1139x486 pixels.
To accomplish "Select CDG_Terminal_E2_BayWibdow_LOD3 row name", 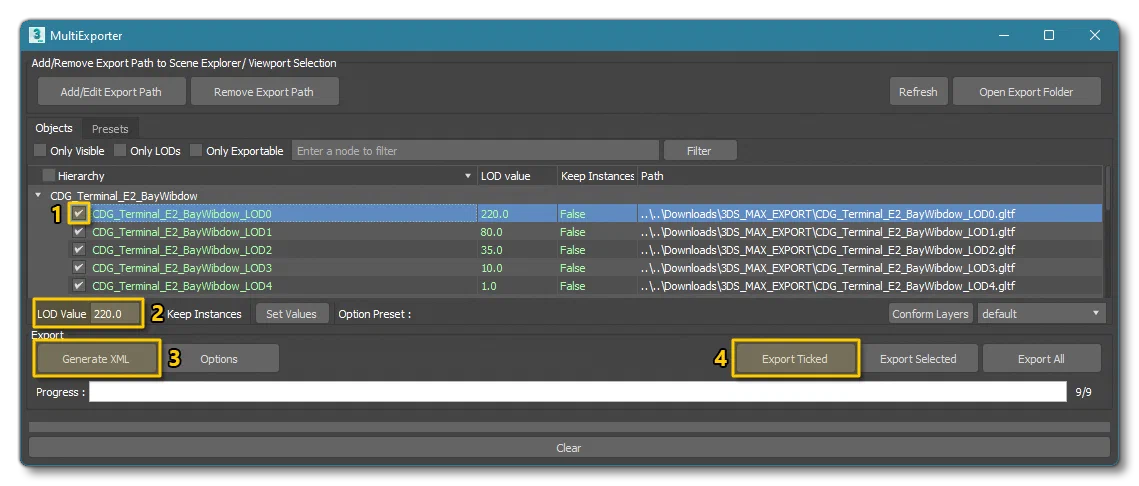I will pyautogui.click(x=182, y=268).
